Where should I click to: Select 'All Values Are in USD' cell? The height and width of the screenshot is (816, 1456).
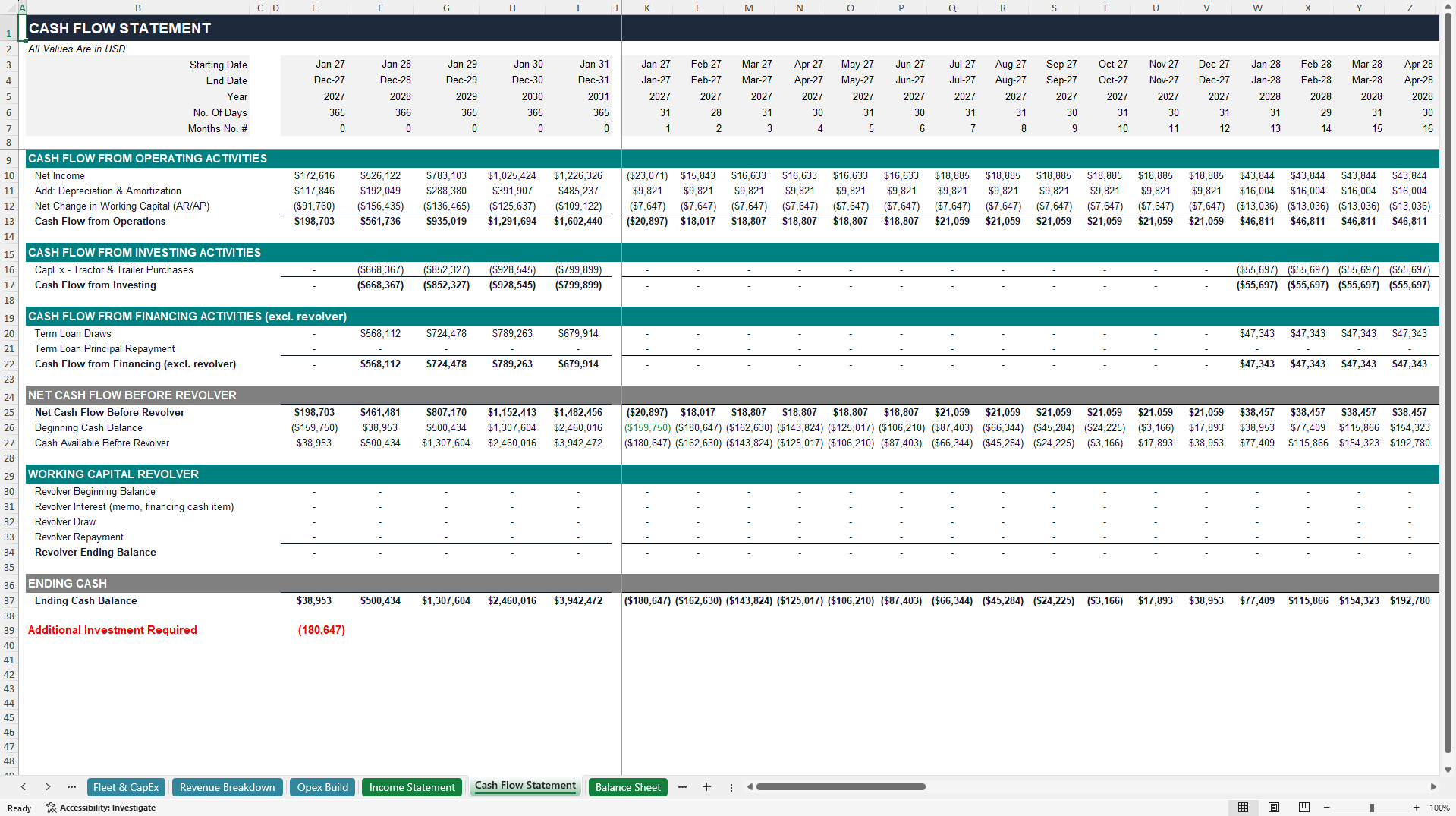[x=77, y=49]
